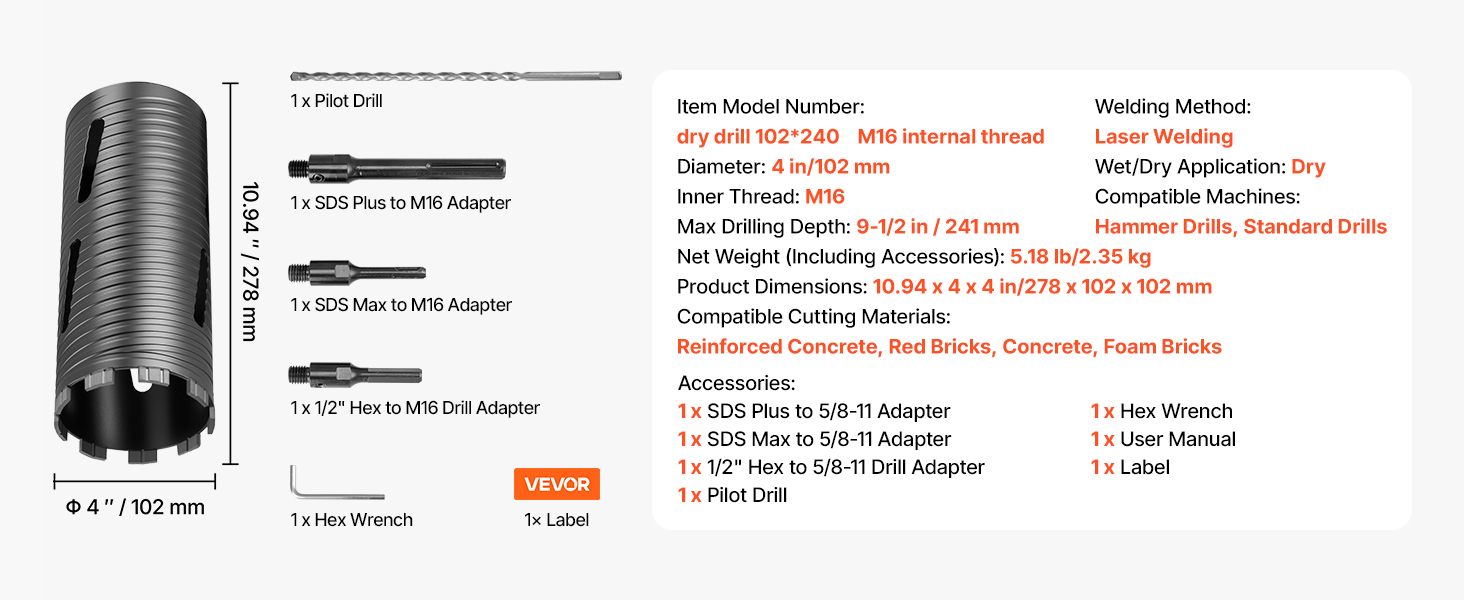Click the "dry drill 102*240" model number
Screen dimensions: 1464x600
(758, 137)
